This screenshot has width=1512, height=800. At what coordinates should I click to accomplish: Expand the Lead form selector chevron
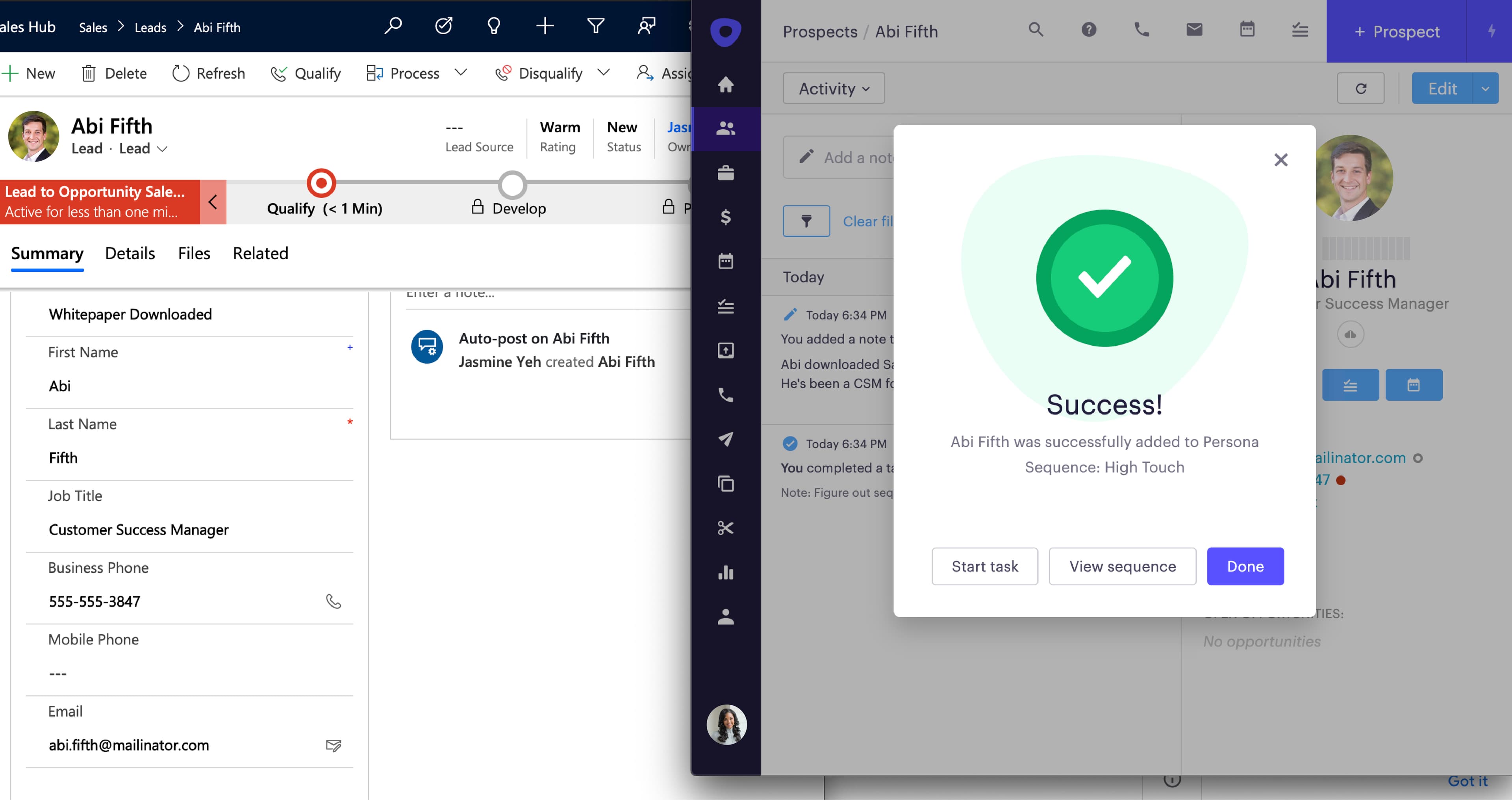point(163,149)
